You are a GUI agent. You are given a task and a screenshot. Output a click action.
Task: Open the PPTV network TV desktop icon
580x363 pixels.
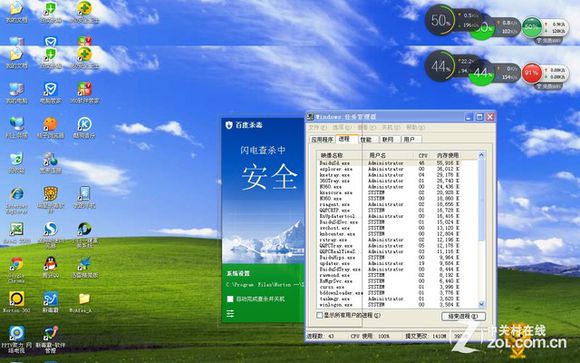point(16,333)
